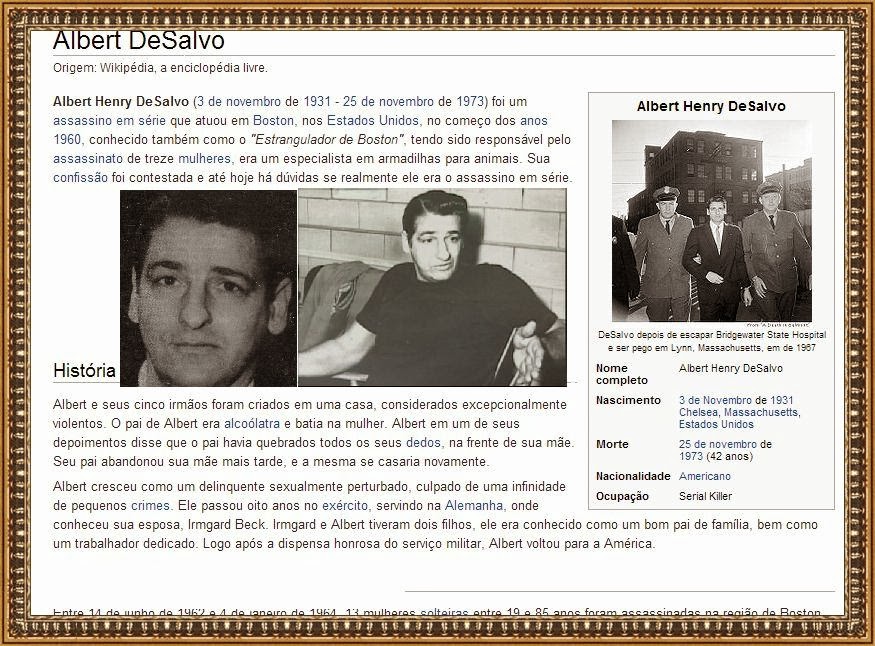Click the 'Serial Killer' occupation value

click(705, 496)
